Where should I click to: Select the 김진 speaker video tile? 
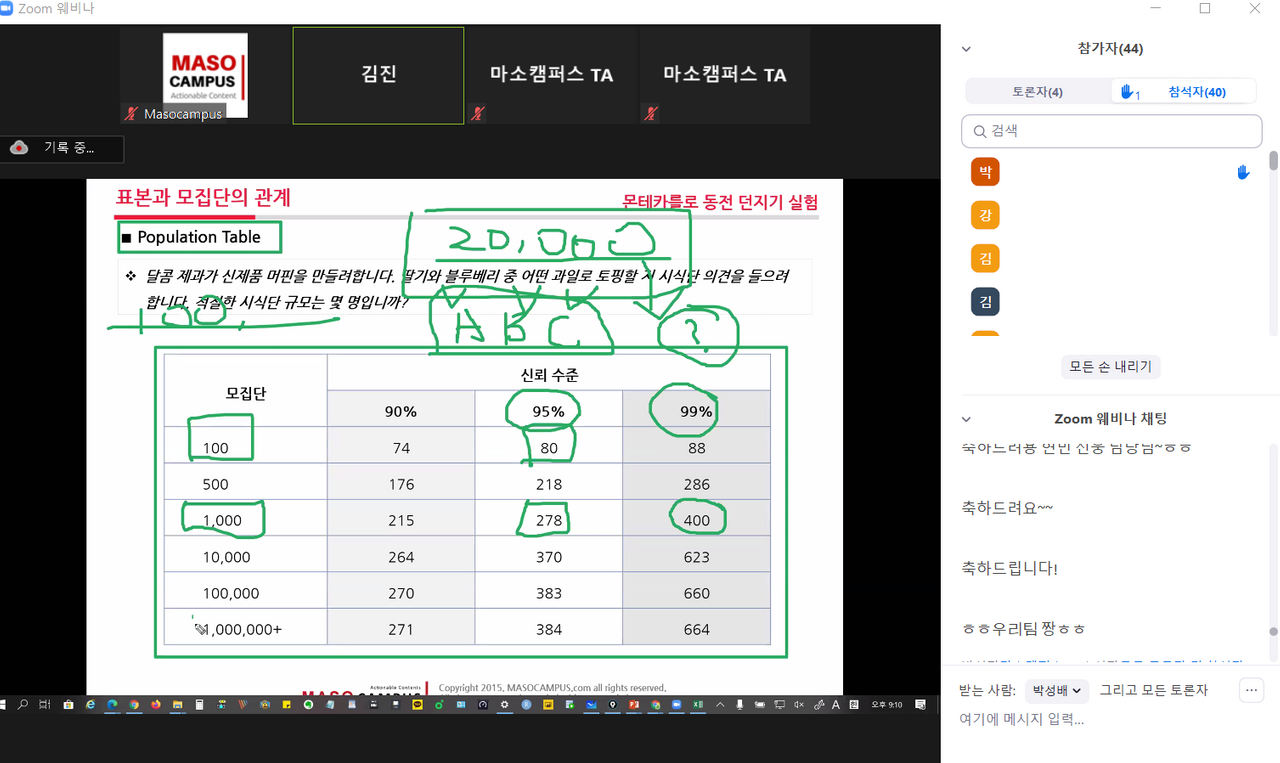(x=378, y=75)
